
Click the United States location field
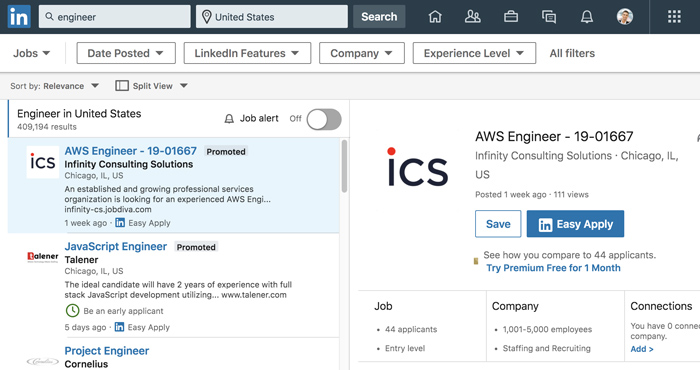(271, 17)
